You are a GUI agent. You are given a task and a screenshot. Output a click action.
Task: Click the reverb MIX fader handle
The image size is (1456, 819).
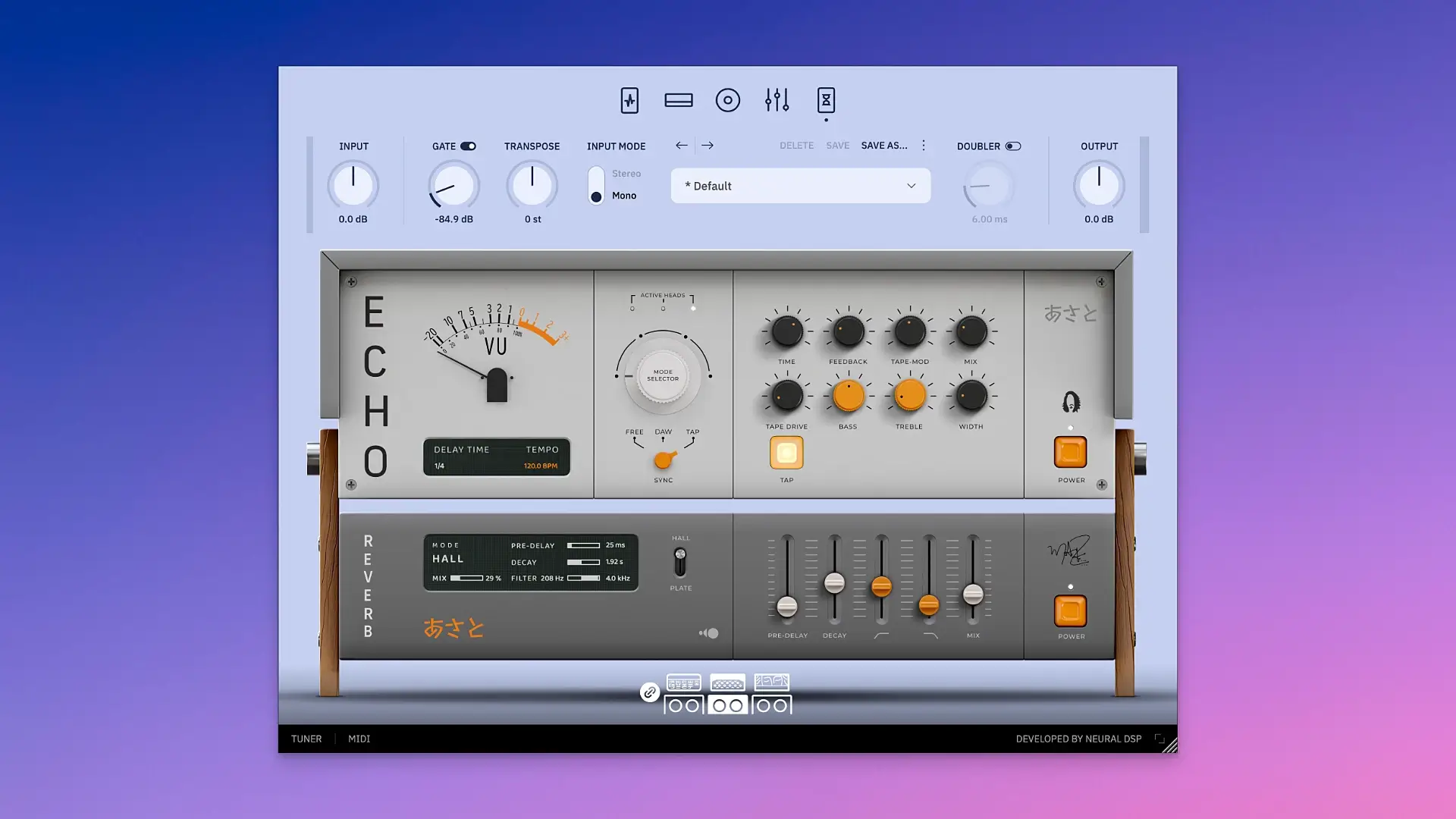(x=973, y=594)
